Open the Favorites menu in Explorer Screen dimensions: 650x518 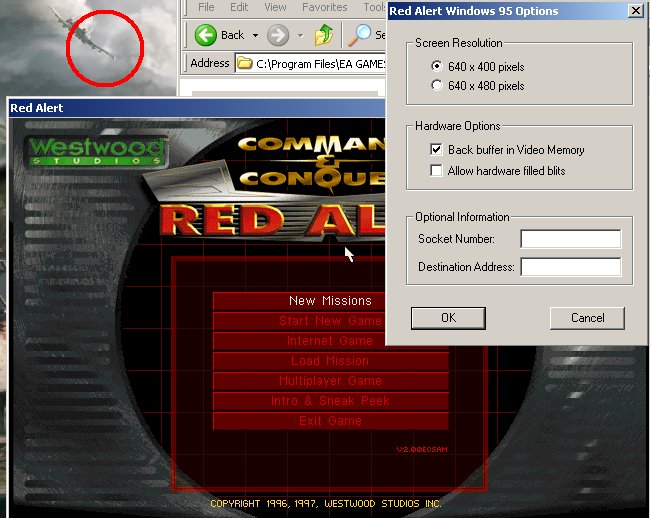tap(325, 7)
